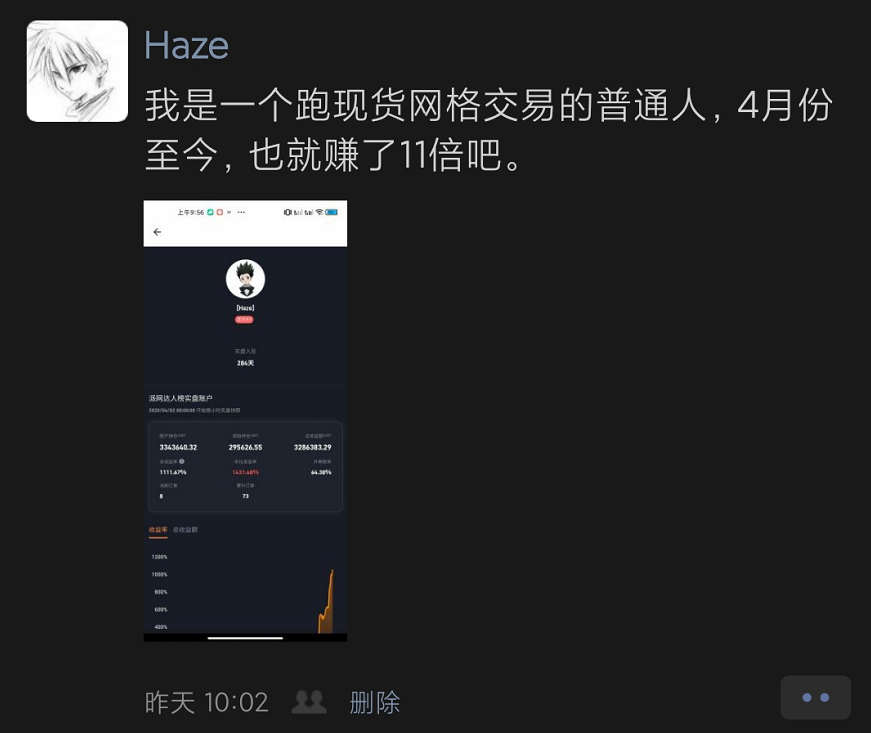
Task: Tap the blue battery icon in the status bar
Action: pyautogui.click(x=332, y=212)
